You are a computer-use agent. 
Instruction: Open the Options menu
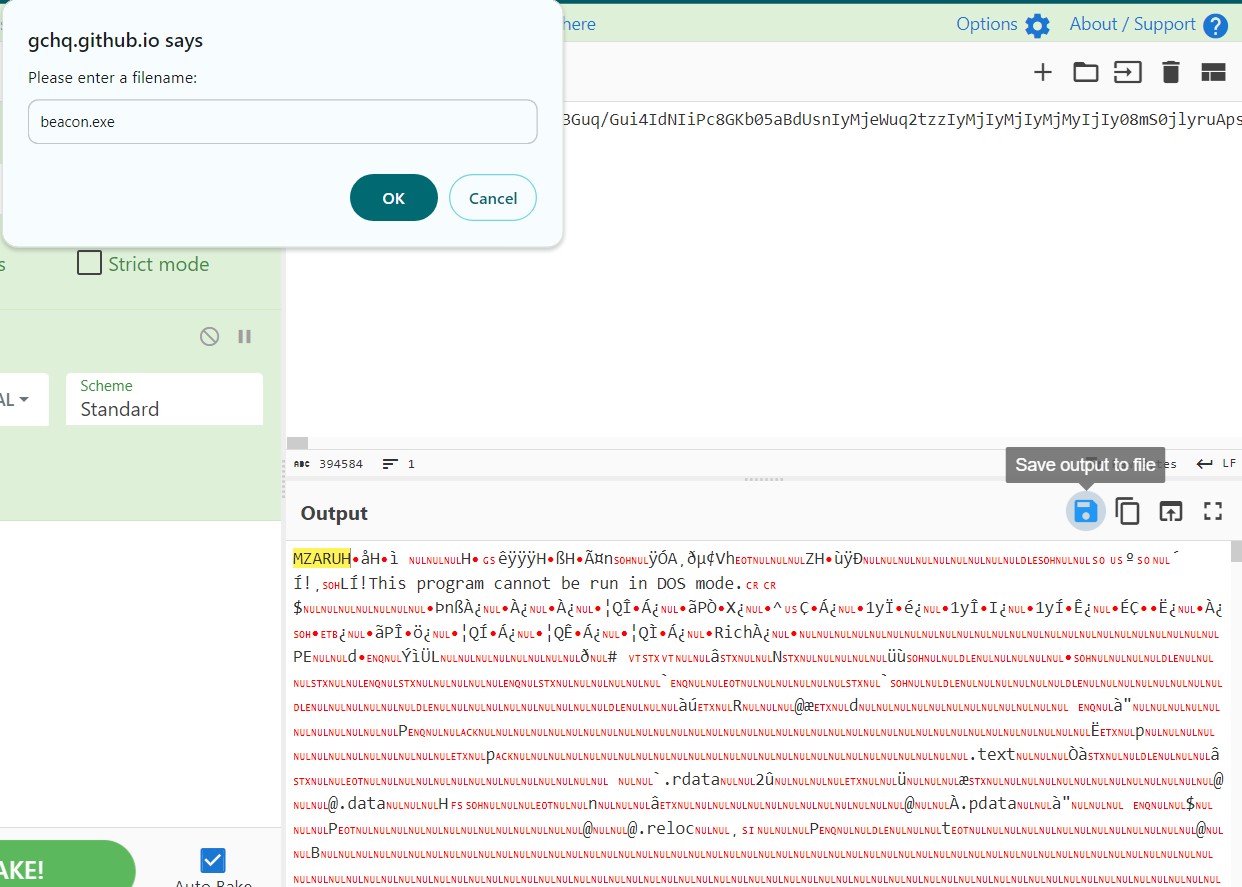(1002, 25)
